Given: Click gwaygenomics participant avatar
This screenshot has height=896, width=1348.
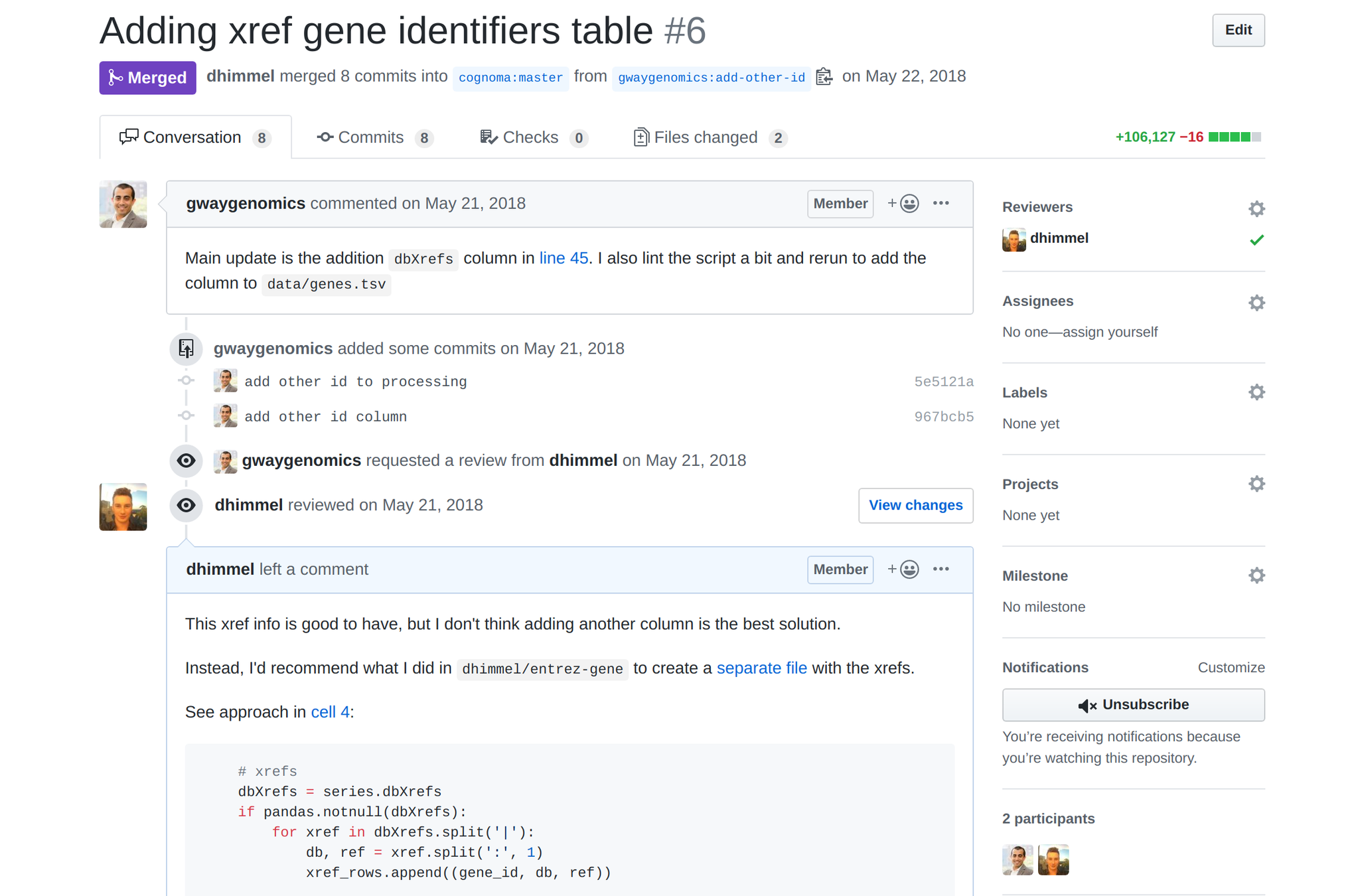Looking at the screenshot, I should (x=1017, y=860).
